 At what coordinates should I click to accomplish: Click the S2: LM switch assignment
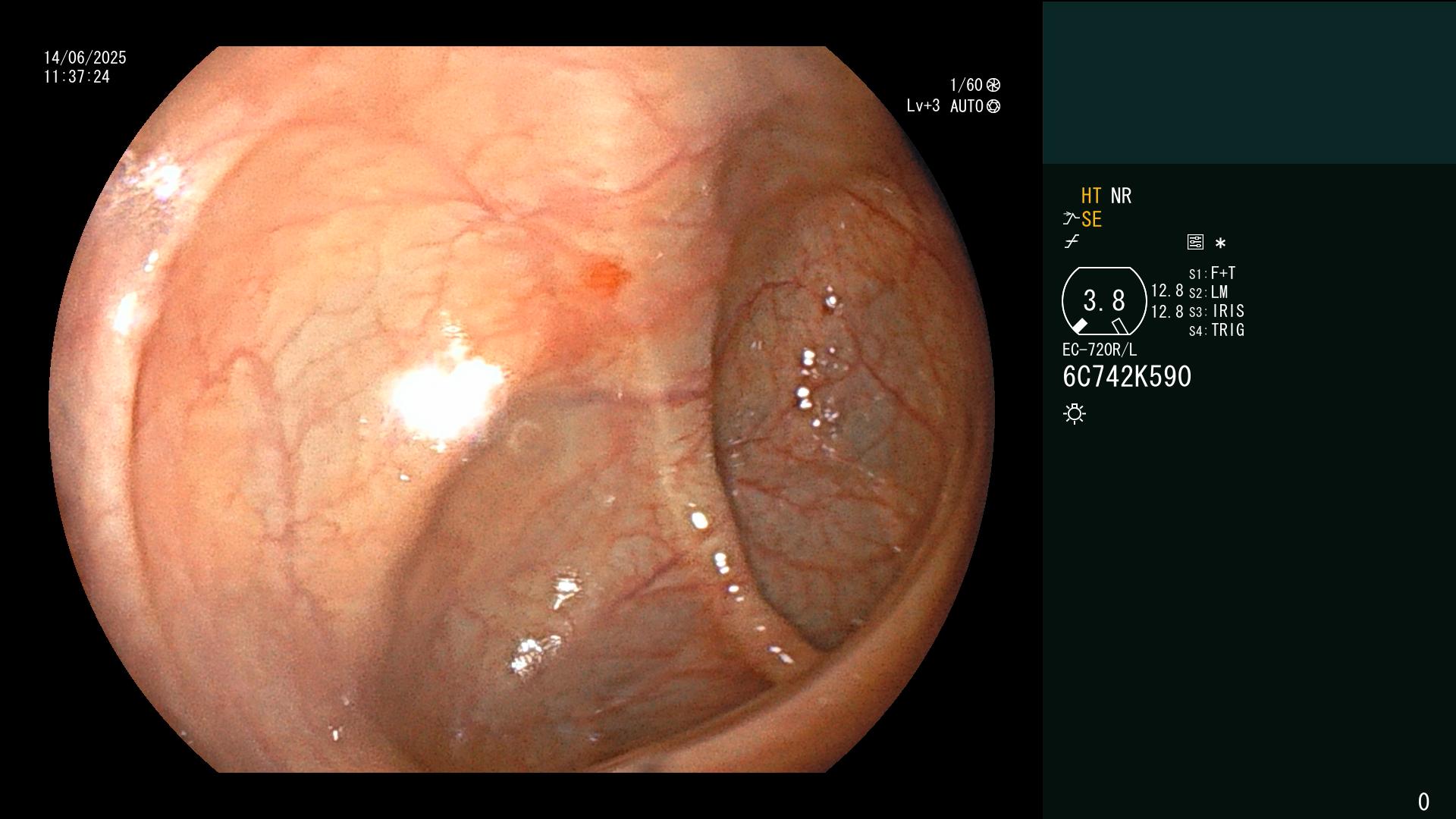tap(1209, 292)
